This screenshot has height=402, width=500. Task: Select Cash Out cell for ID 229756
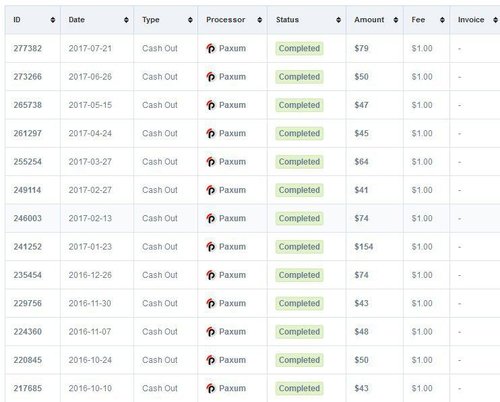pyautogui.click(x=160, y=304)
